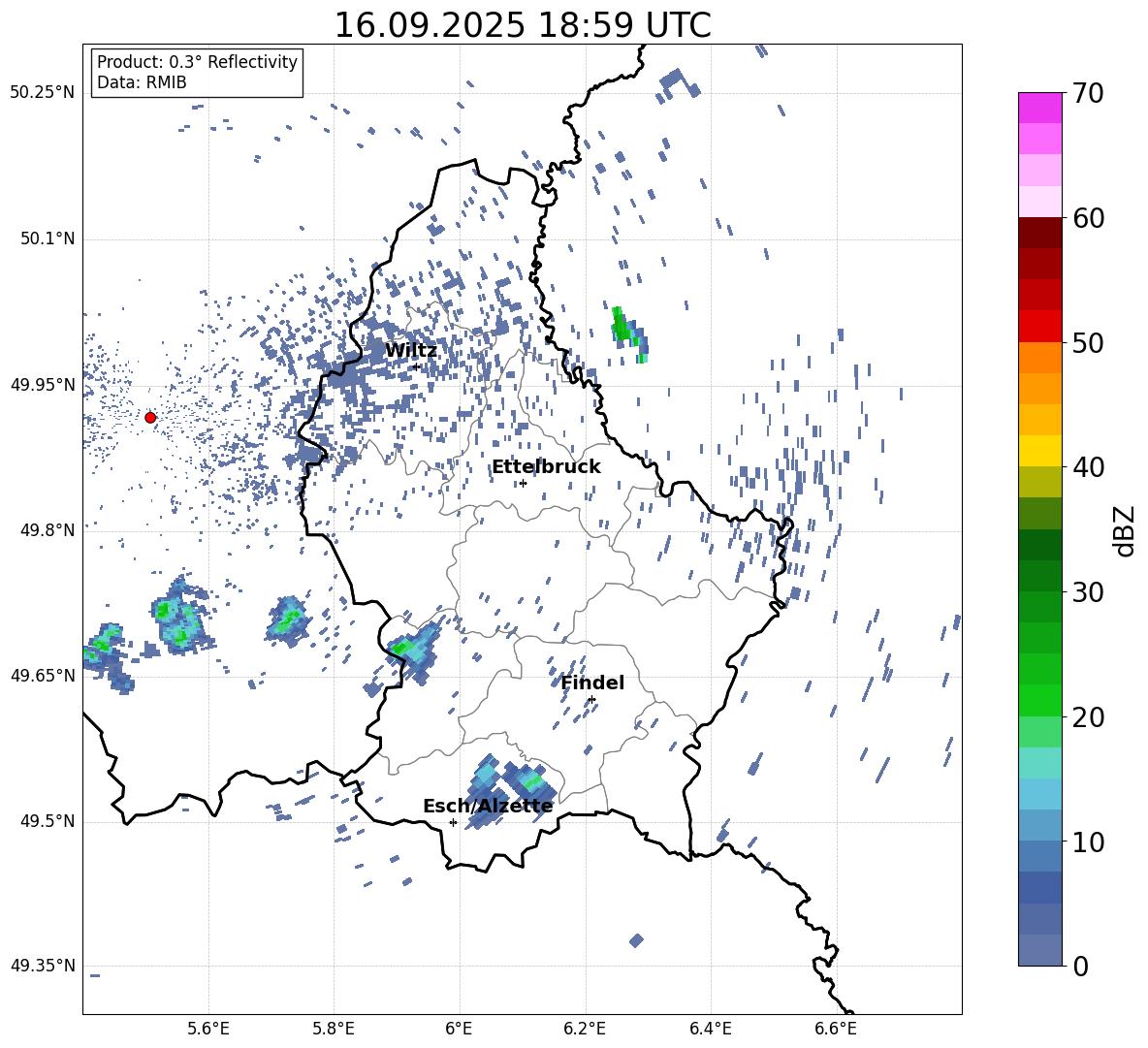Click the 6.6°E longitude label
The width and height of the screenshot is (1148, 1048).
[x=836, y=1029]
